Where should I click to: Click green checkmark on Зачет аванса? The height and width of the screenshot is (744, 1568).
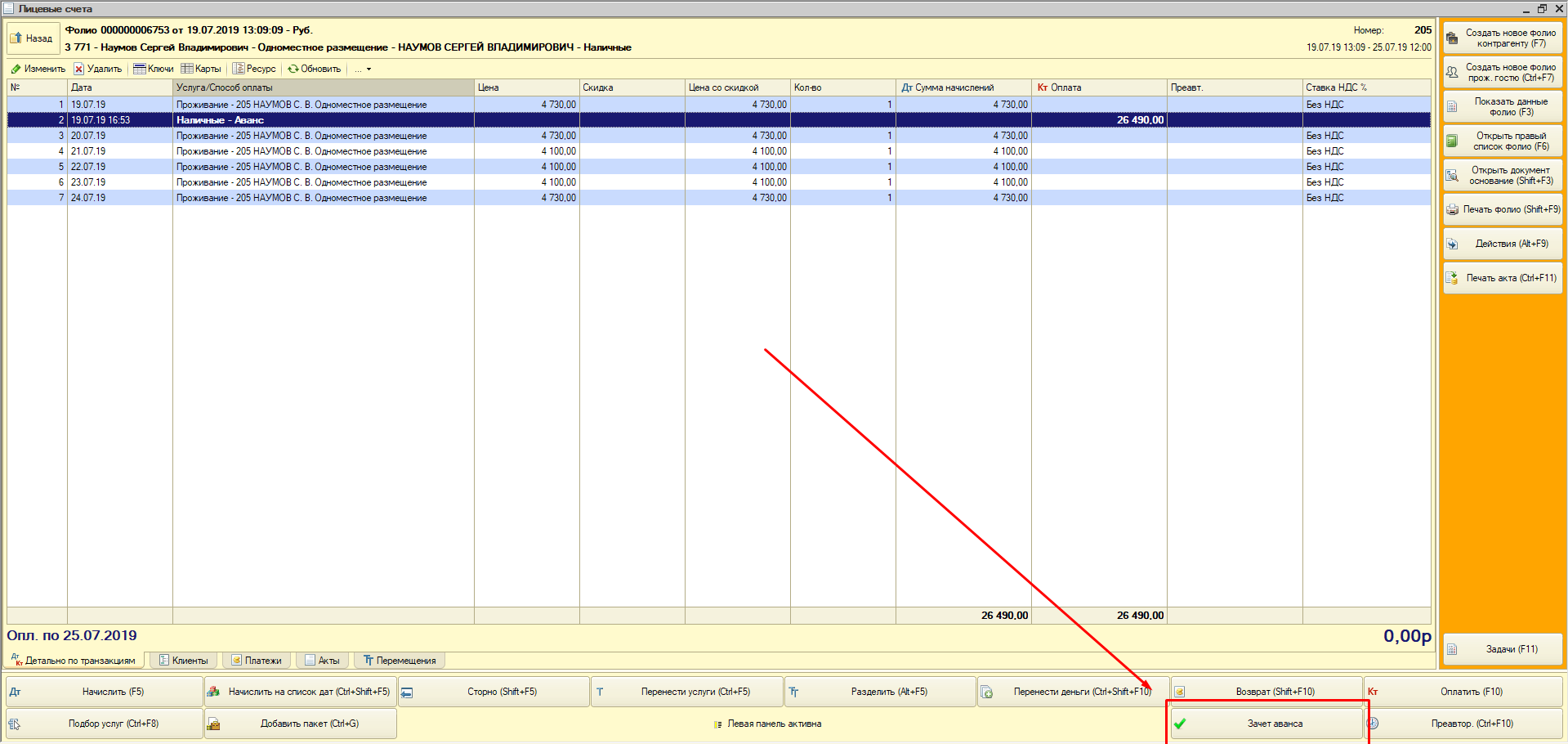1180,724
